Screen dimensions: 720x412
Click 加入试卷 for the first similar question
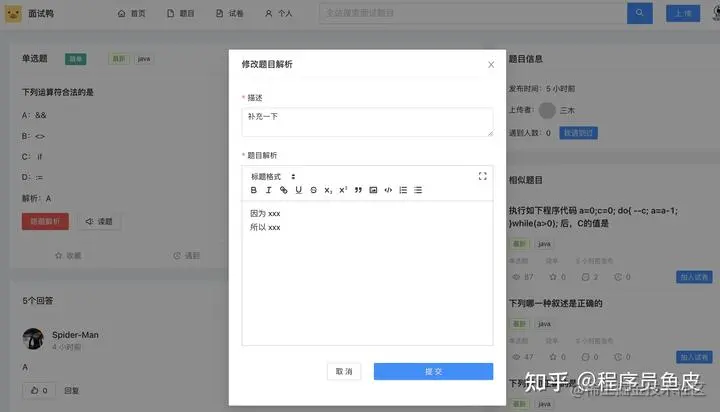694,277
